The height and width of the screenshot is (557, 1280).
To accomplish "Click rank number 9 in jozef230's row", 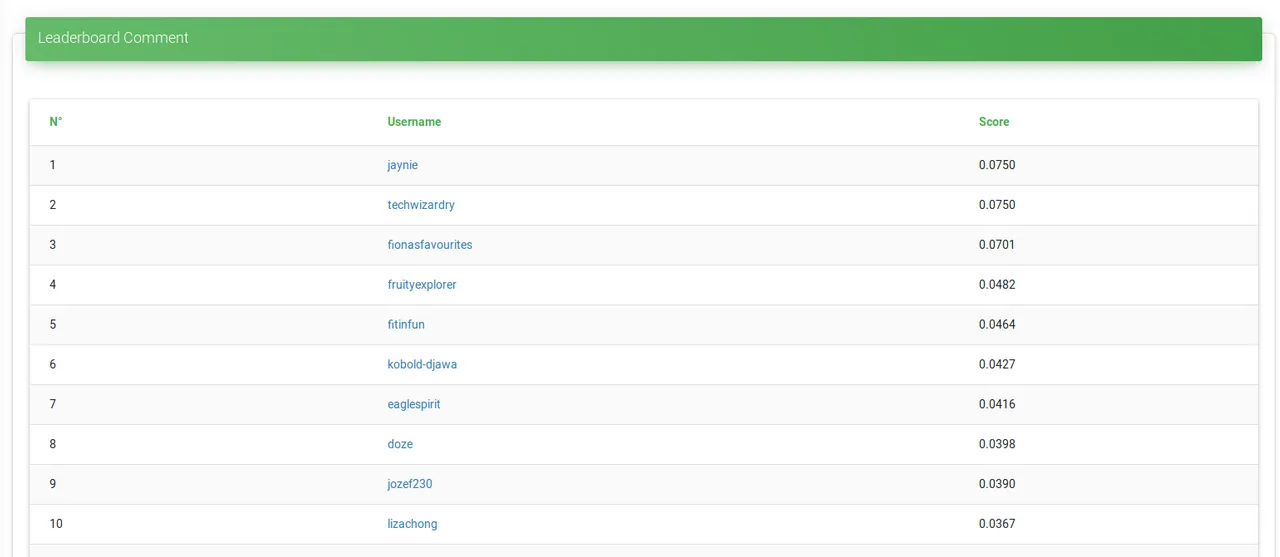I will pyautogui.click(x=53, y=484).
